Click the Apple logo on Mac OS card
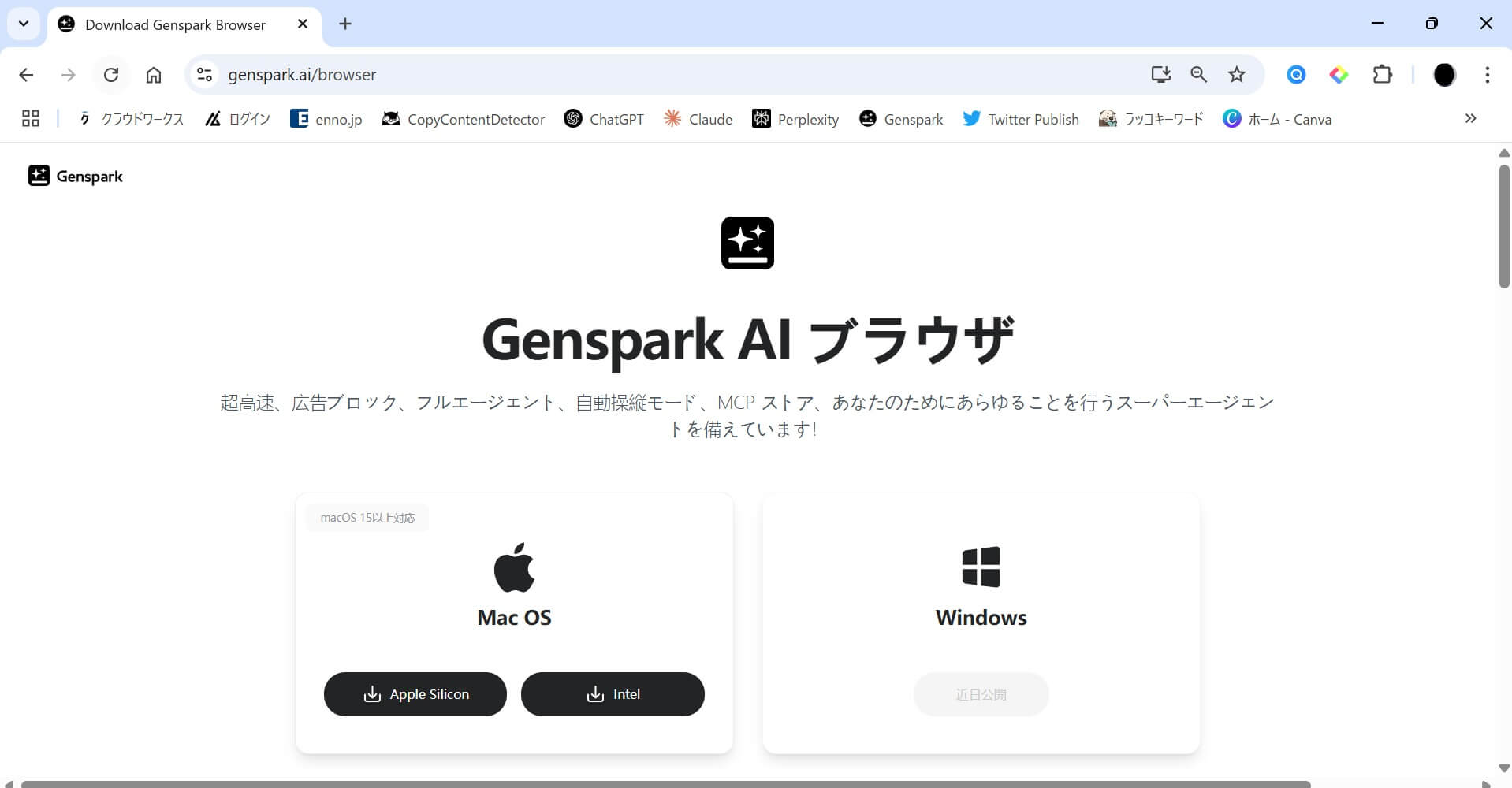1512x788 pixels. click(514, 567)
